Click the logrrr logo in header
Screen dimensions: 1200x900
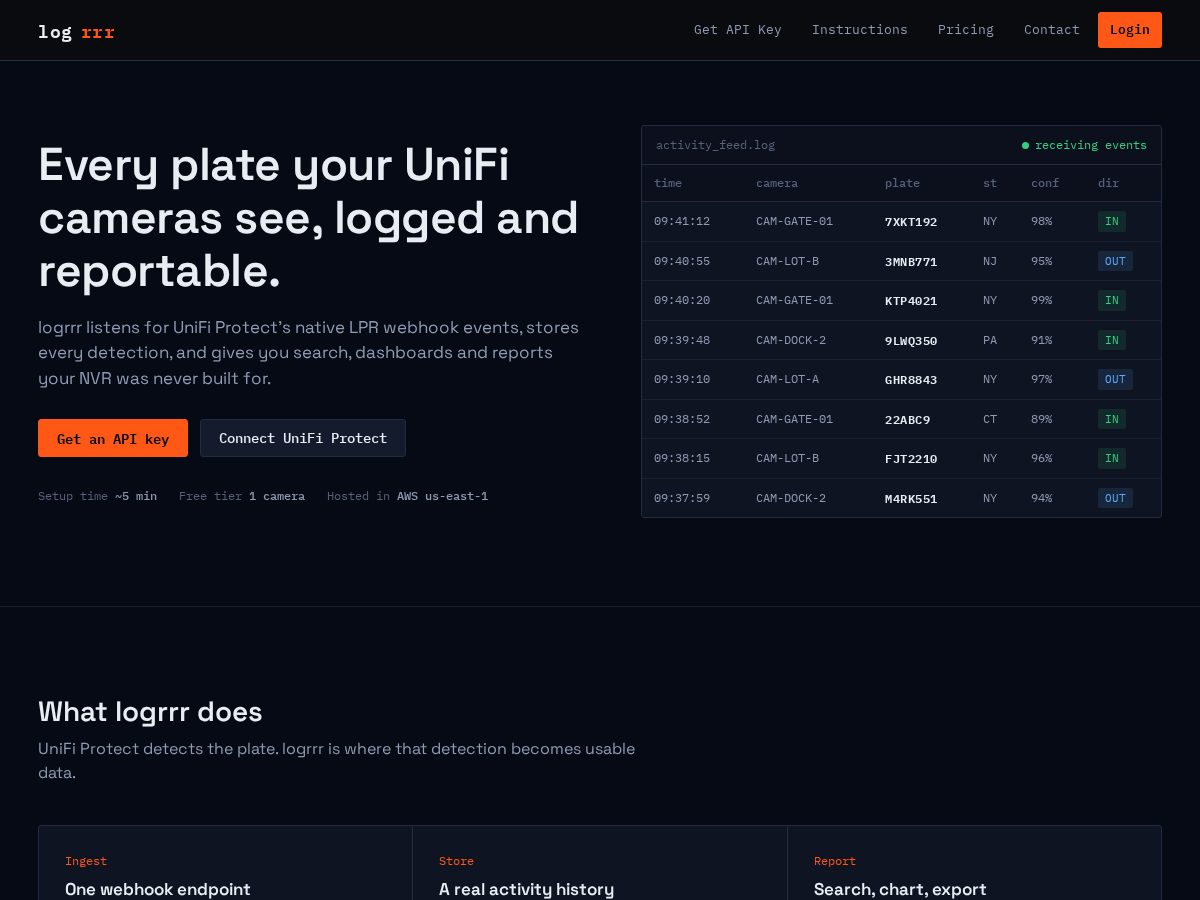click(x=76, y=31)
